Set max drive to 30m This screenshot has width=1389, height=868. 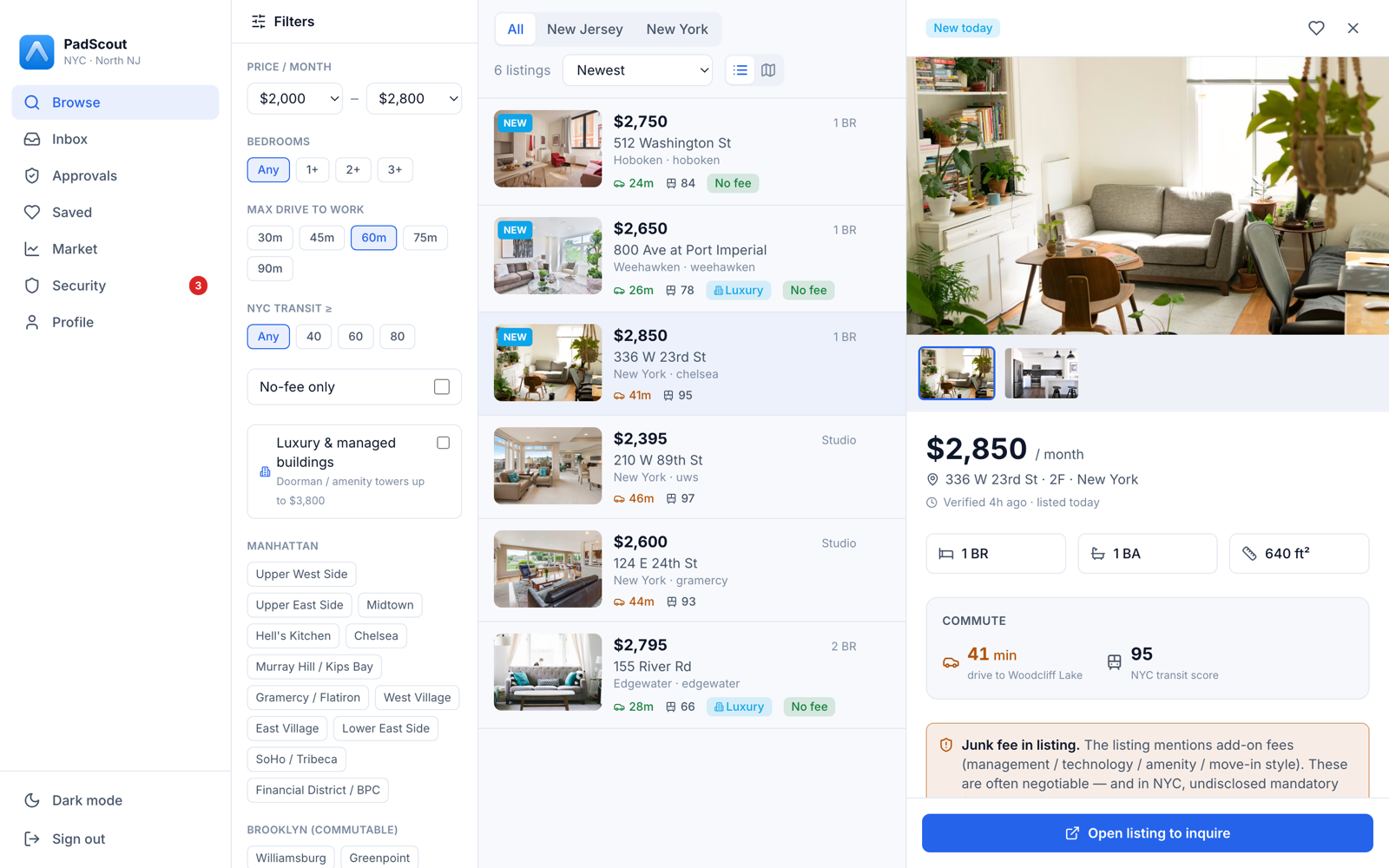point(270,238)
